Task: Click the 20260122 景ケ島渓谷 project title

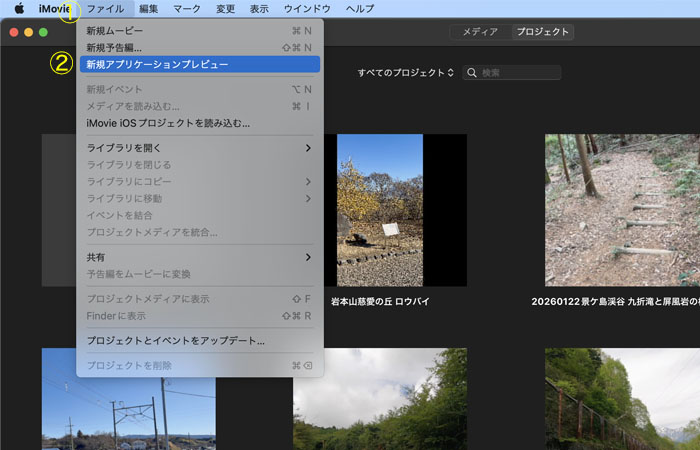Action: click(x=616, y=301)
